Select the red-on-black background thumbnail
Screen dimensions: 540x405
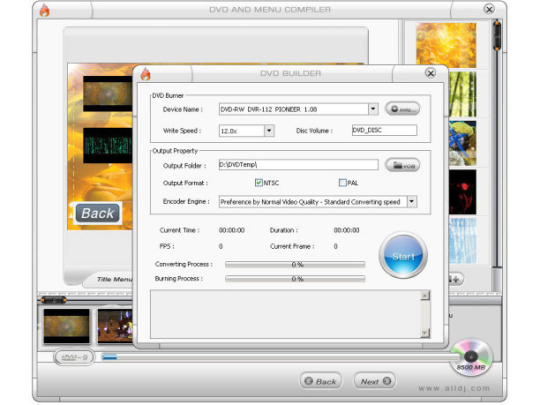[463, 192]
